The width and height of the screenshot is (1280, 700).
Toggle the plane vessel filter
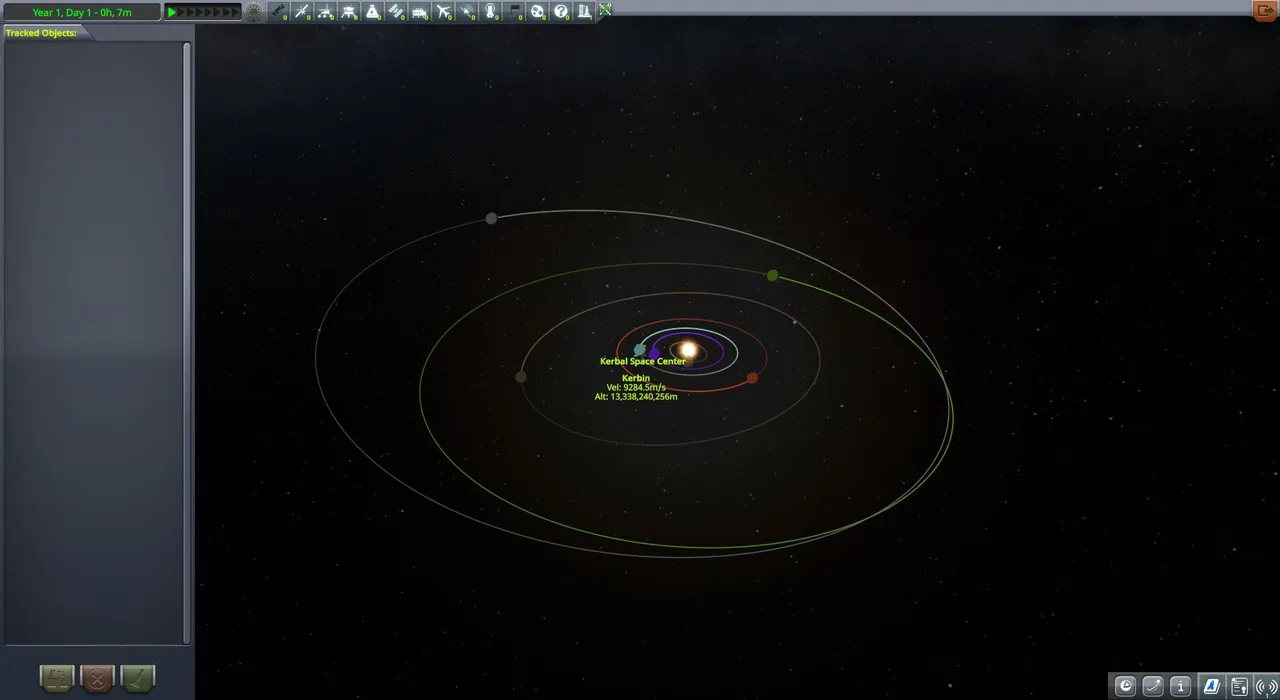coord(444,12)
